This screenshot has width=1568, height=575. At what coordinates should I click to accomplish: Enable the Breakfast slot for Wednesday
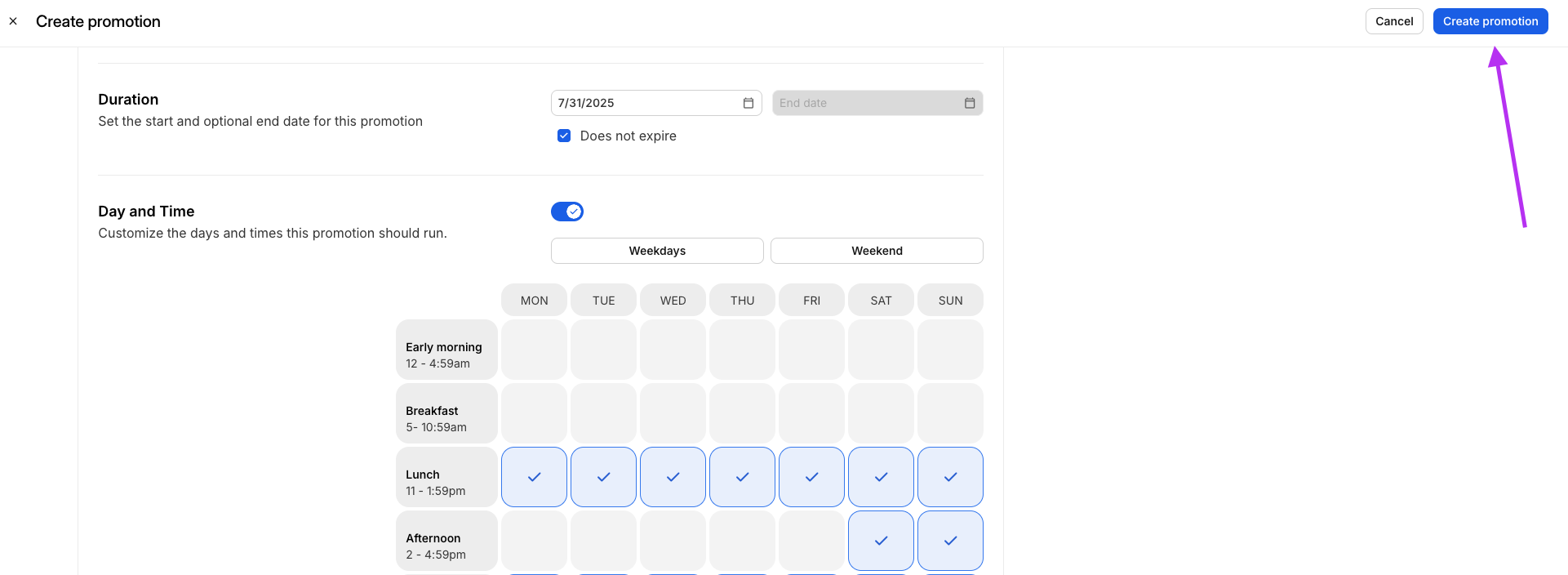[x=673, y=413]
